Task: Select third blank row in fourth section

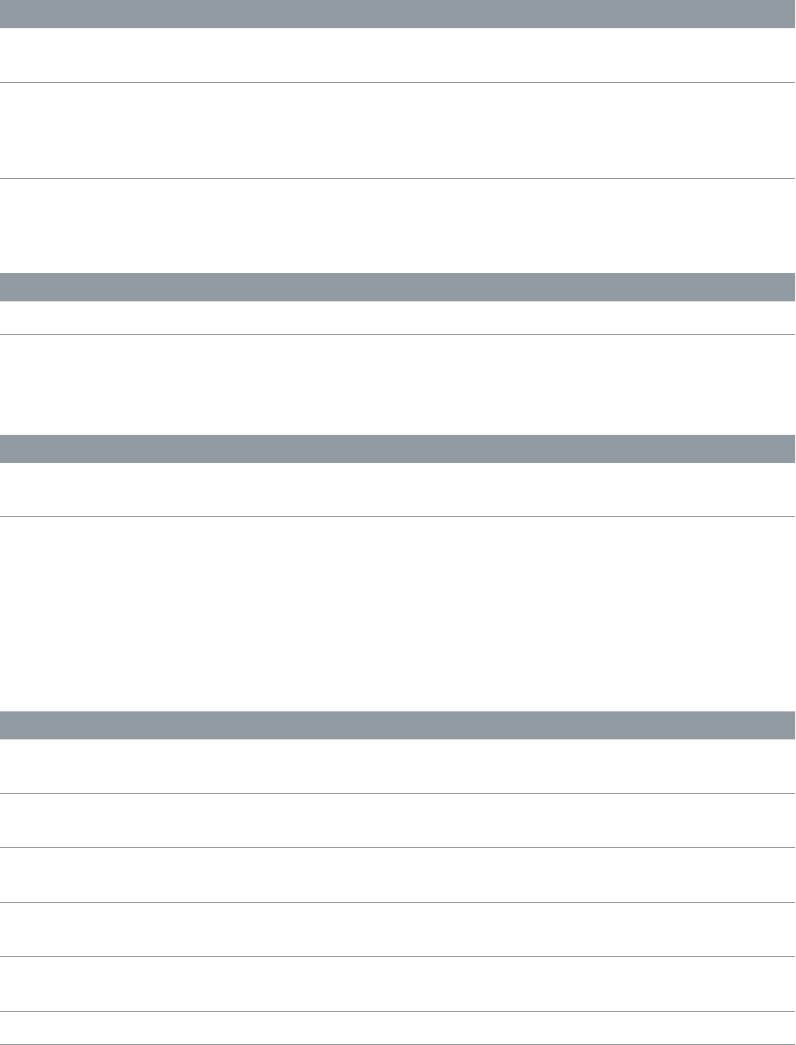Action: [398, 876]
